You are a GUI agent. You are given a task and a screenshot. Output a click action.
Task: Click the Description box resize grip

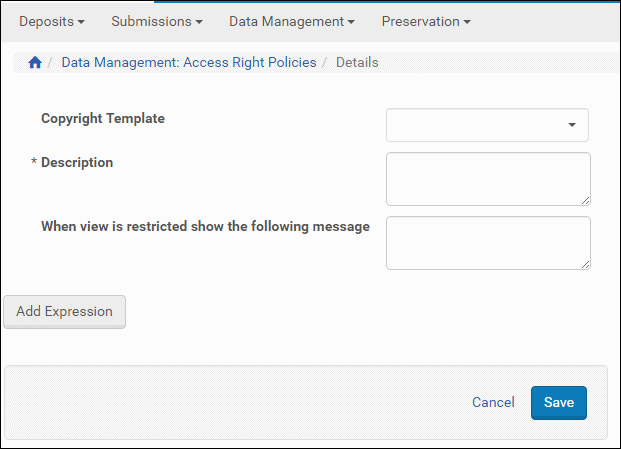[585, 199]
